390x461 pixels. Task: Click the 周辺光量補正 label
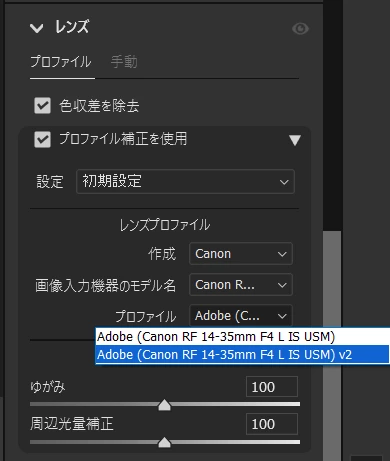[72, 424]
